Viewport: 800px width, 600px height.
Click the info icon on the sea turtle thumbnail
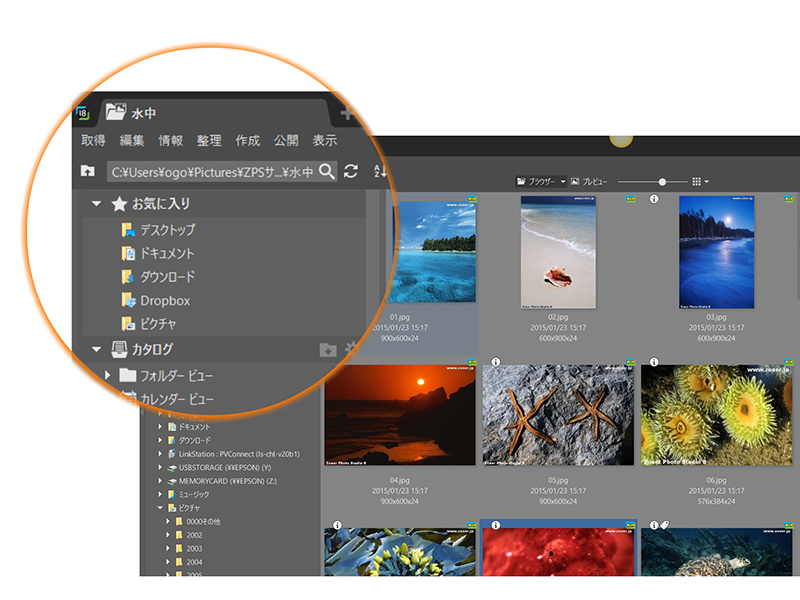click(x=654, y=525)
